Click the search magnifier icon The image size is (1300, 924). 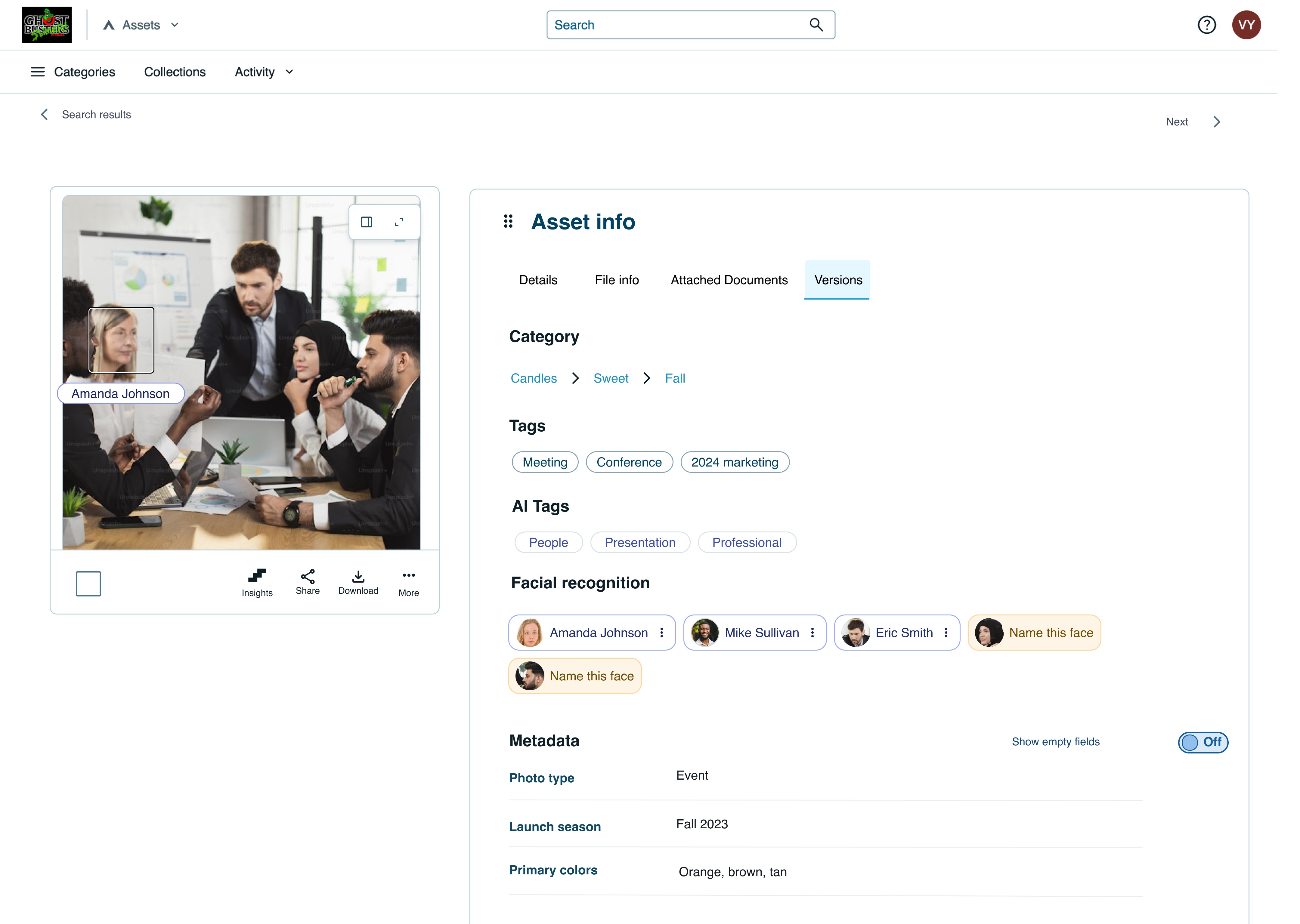pyautogui.click(x=816, y=25)
